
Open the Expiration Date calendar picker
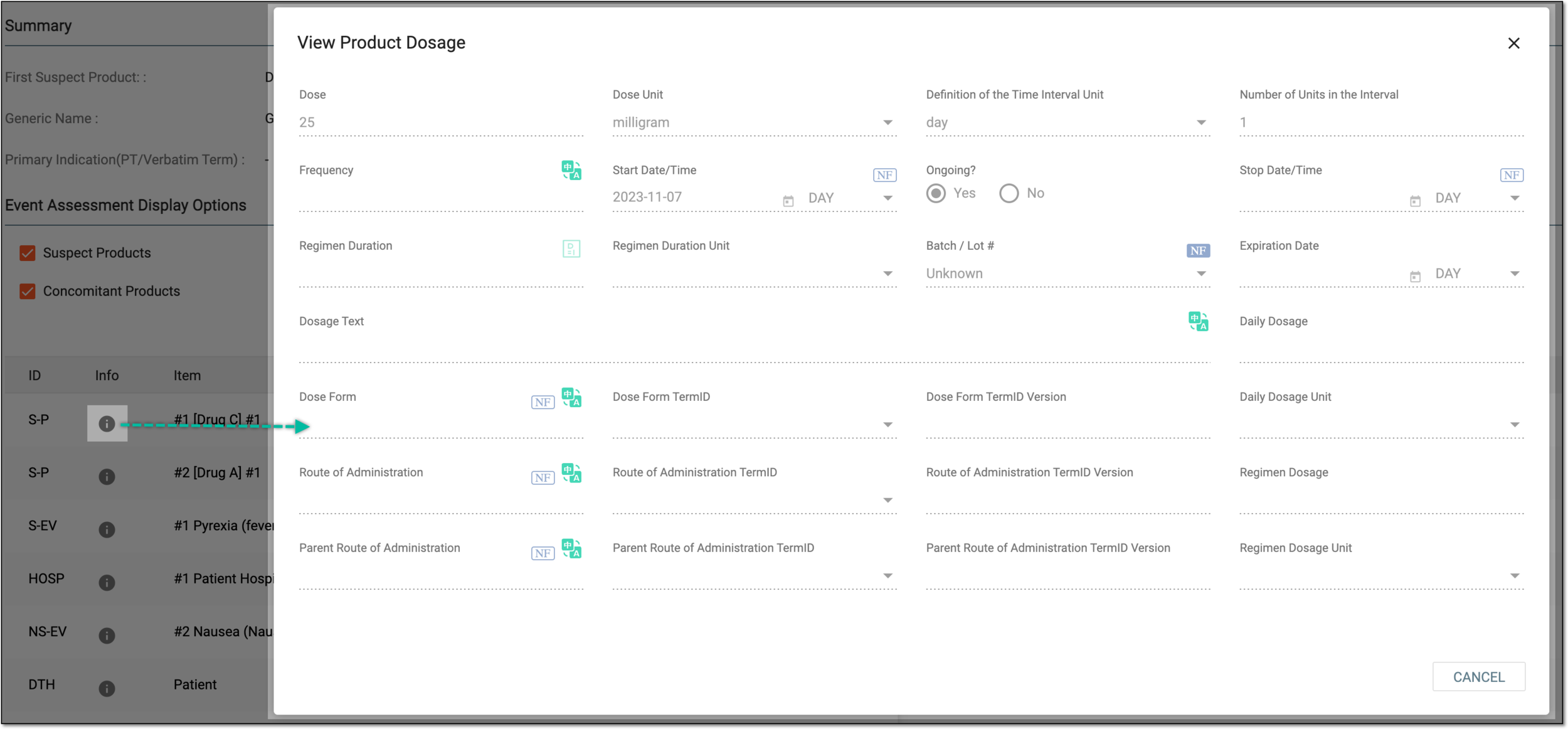1416,276
